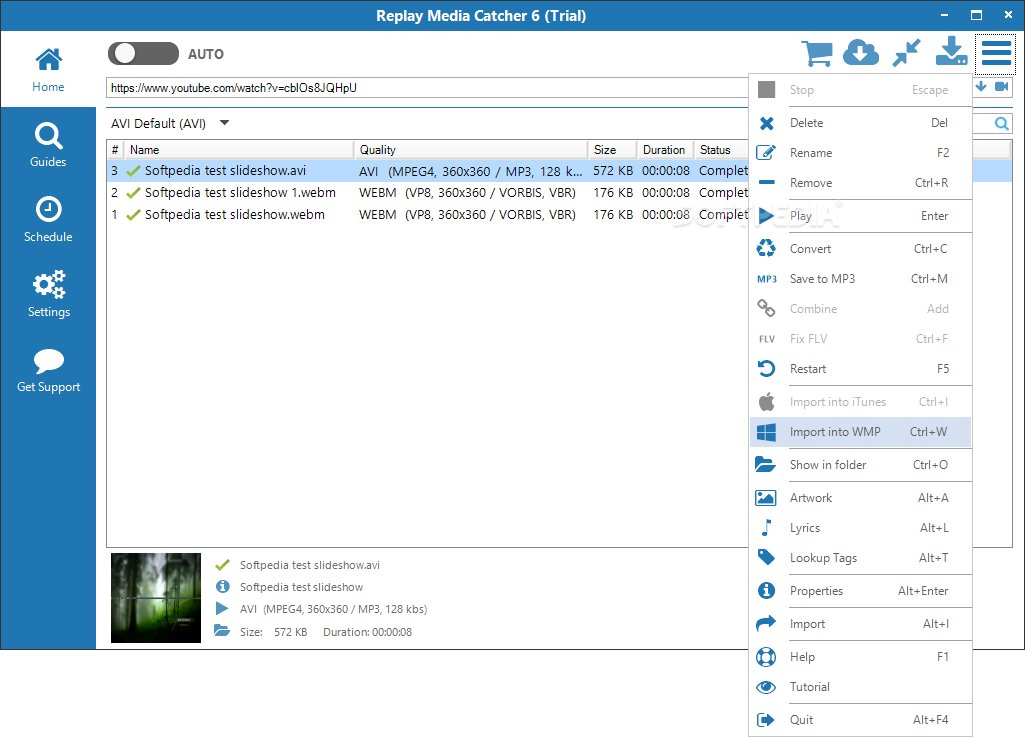Open the Home sidebar section
The image size is (1025, 737).
48,69
